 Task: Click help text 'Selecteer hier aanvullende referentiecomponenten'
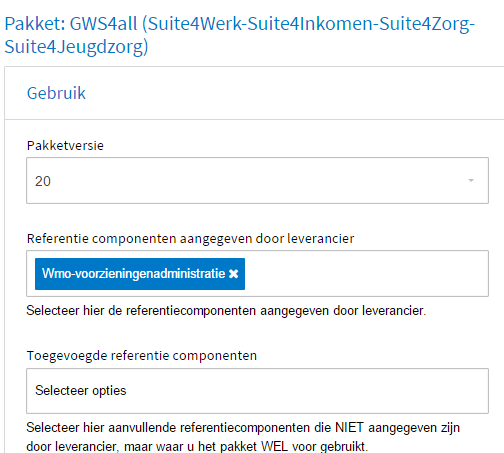click(x=243, y=437)
